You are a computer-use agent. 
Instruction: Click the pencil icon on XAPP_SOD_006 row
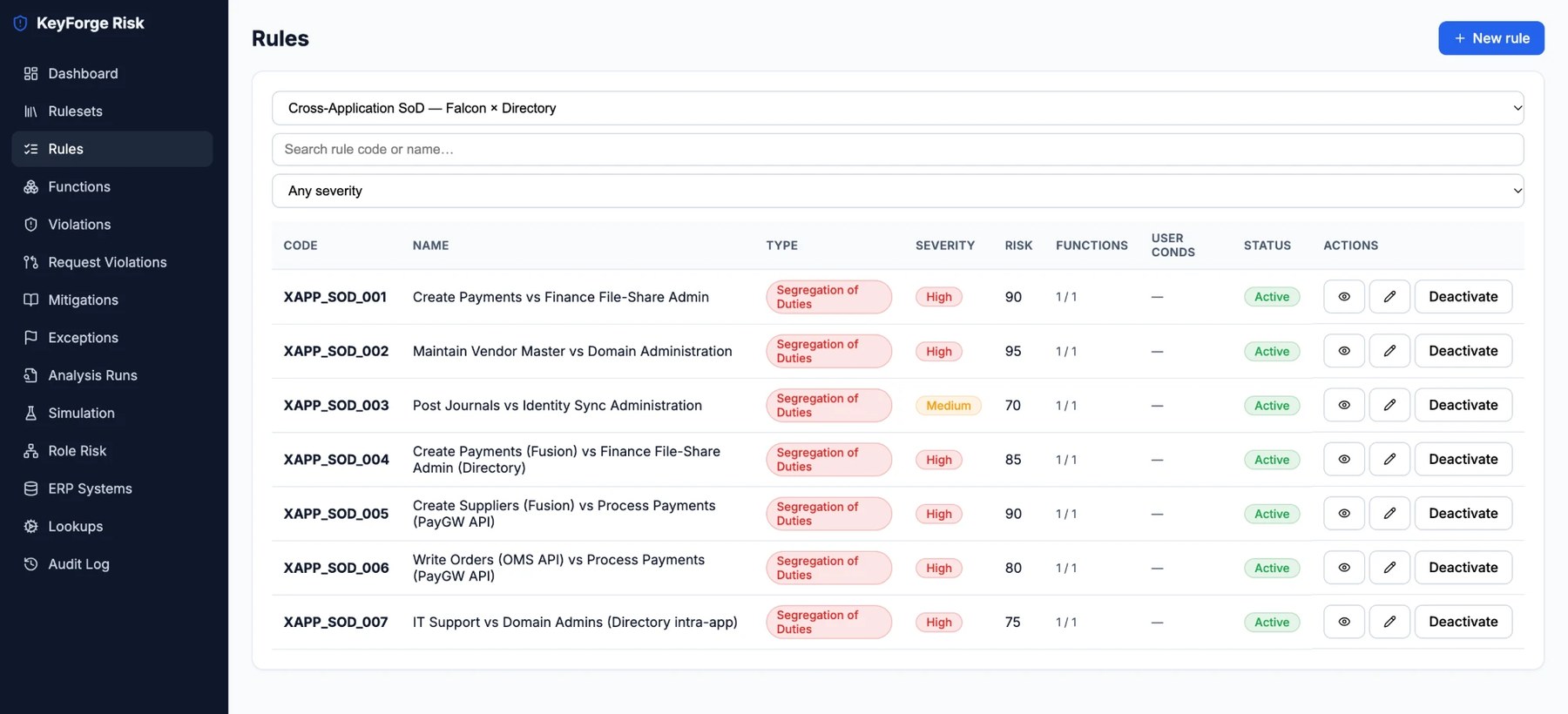tap(1389, 568)
